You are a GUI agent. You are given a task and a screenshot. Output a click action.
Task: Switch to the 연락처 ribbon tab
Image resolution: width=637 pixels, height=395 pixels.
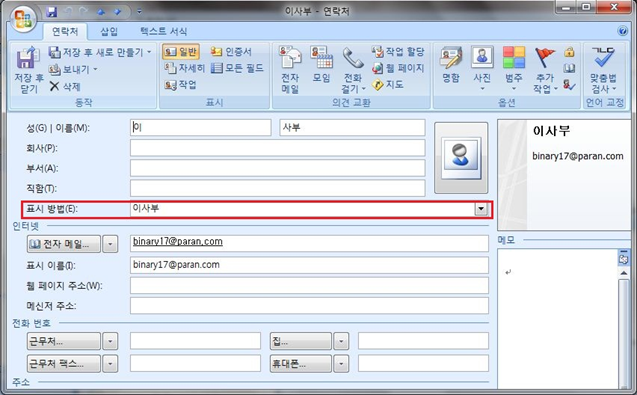tap(65, 31)
